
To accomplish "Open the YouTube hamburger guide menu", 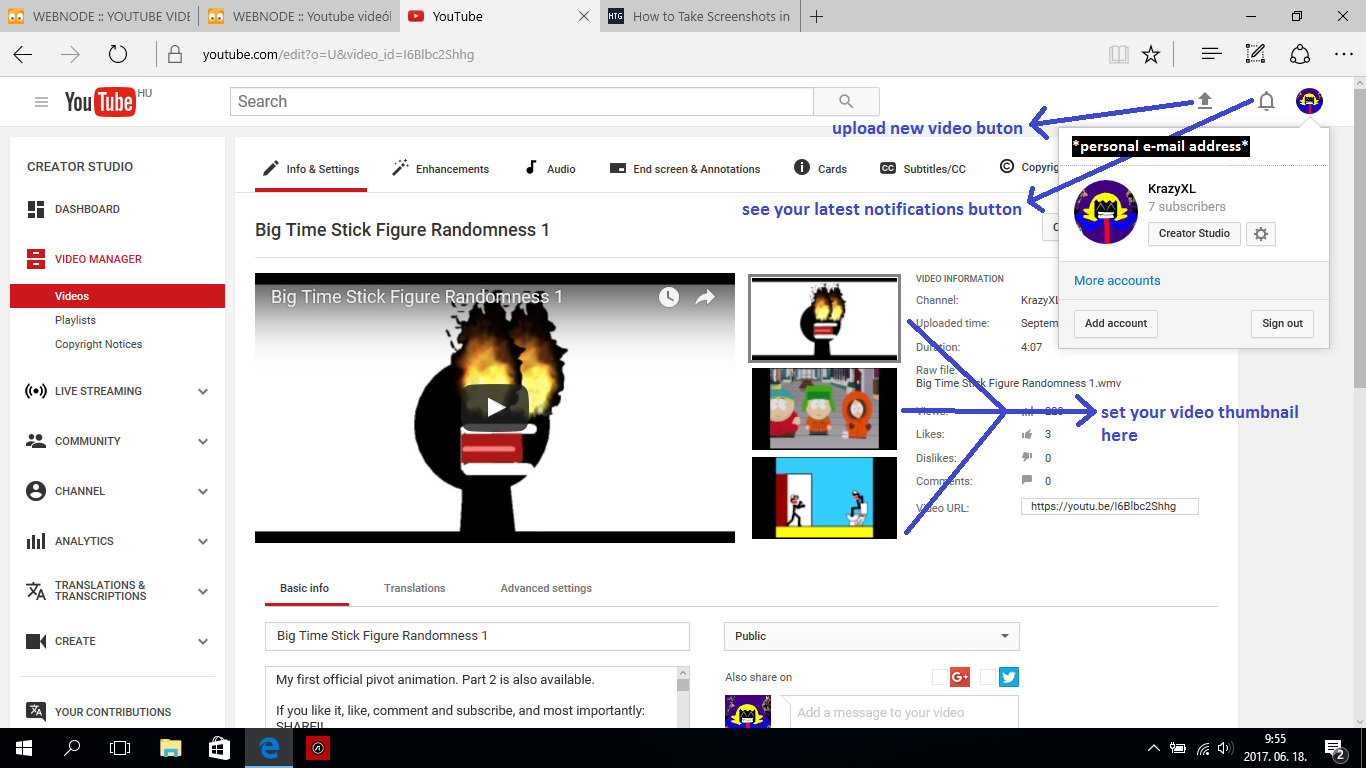I will click(x=41, y=102).
